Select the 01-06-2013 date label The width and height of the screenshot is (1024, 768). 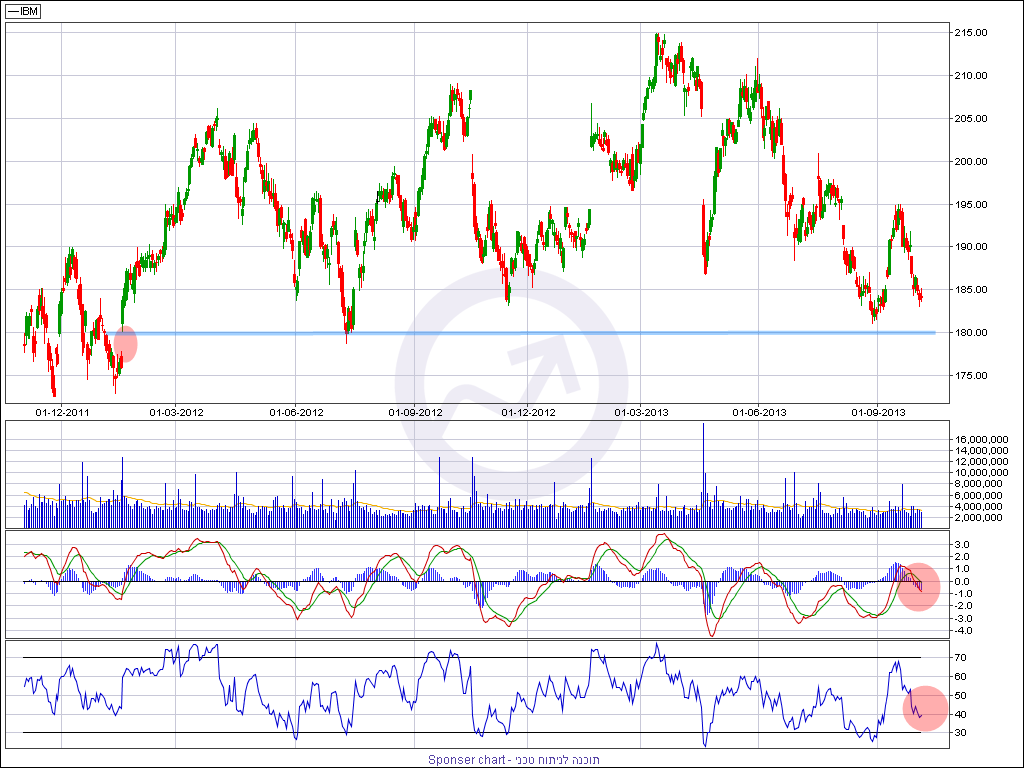tap(759, 412)
